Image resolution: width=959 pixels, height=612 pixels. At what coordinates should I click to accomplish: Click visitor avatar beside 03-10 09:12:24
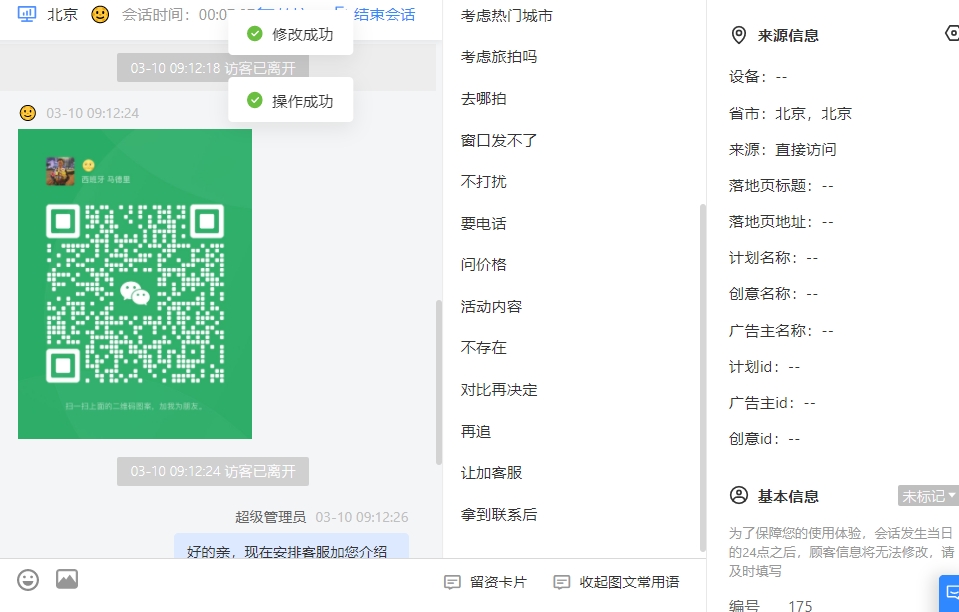(28, 112)
